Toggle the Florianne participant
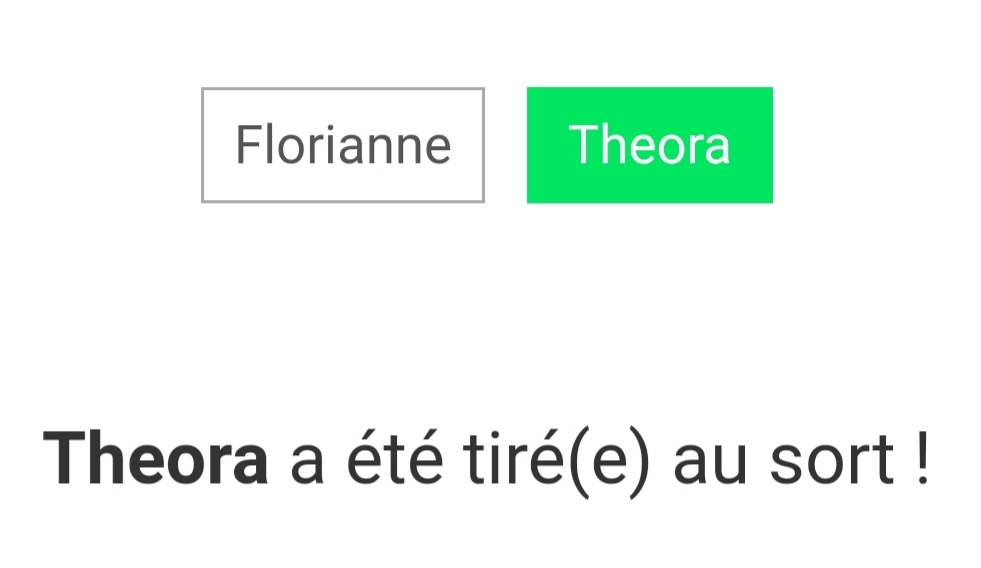Viewport: 981px width, 568px height. point(343,146)
